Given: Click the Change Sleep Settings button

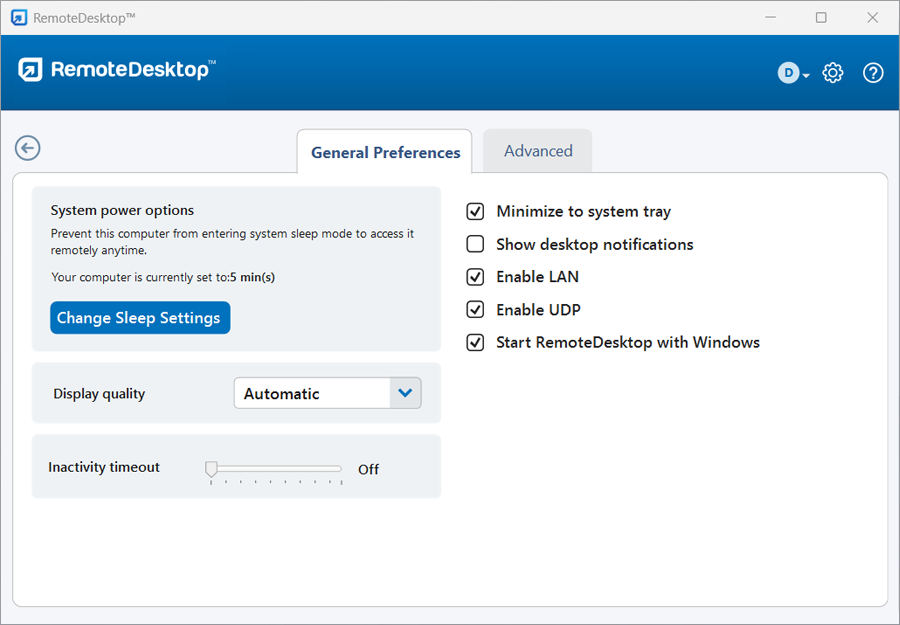Looking at the screenshot, I should click(140, 318).
